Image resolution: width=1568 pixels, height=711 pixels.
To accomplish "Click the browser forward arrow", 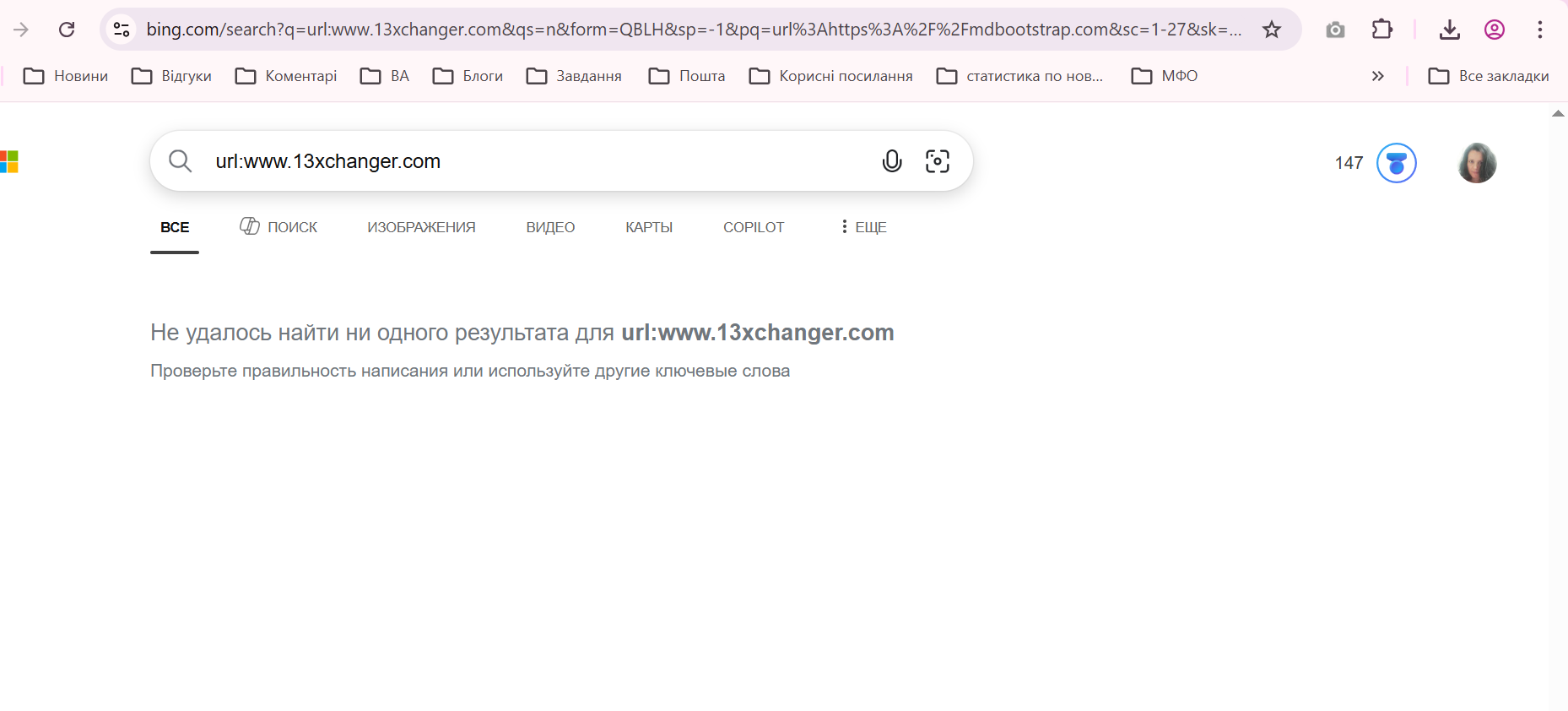I will coord(21,30).
